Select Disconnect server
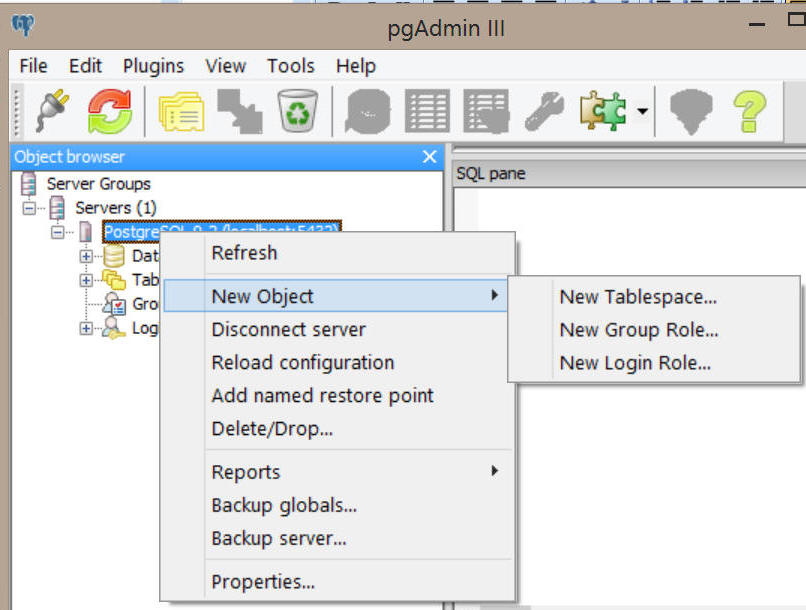Viewport: 806px width, 610px height. [x=338, y=329]
